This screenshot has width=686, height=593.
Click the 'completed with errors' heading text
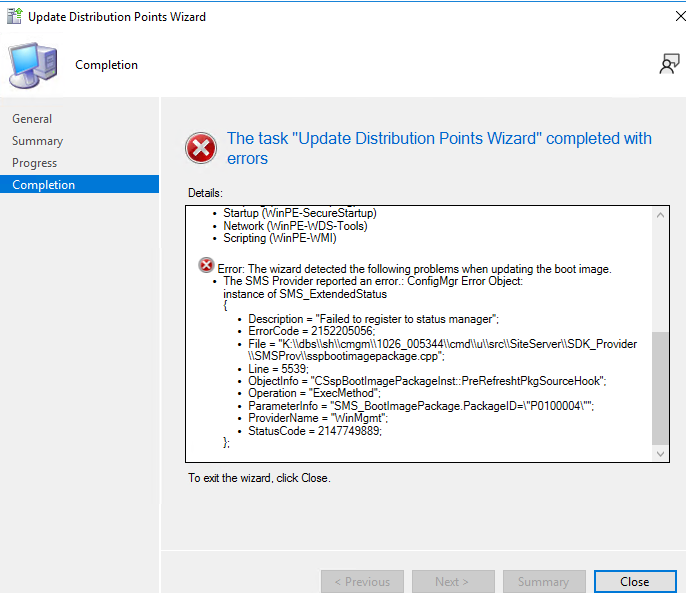[x=439, y=148]
